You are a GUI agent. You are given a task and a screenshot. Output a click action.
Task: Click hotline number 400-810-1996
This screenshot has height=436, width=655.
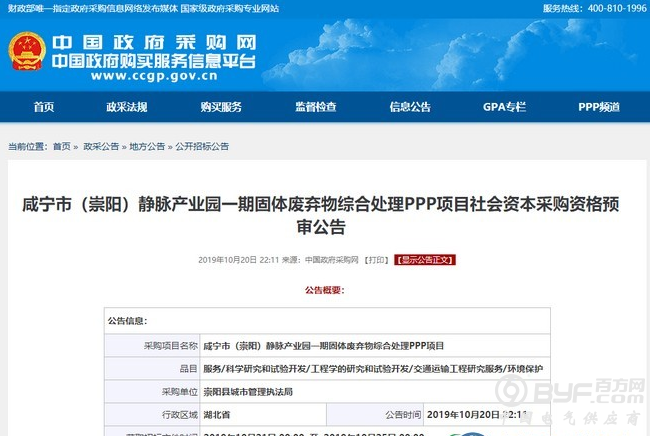(617, 8)
